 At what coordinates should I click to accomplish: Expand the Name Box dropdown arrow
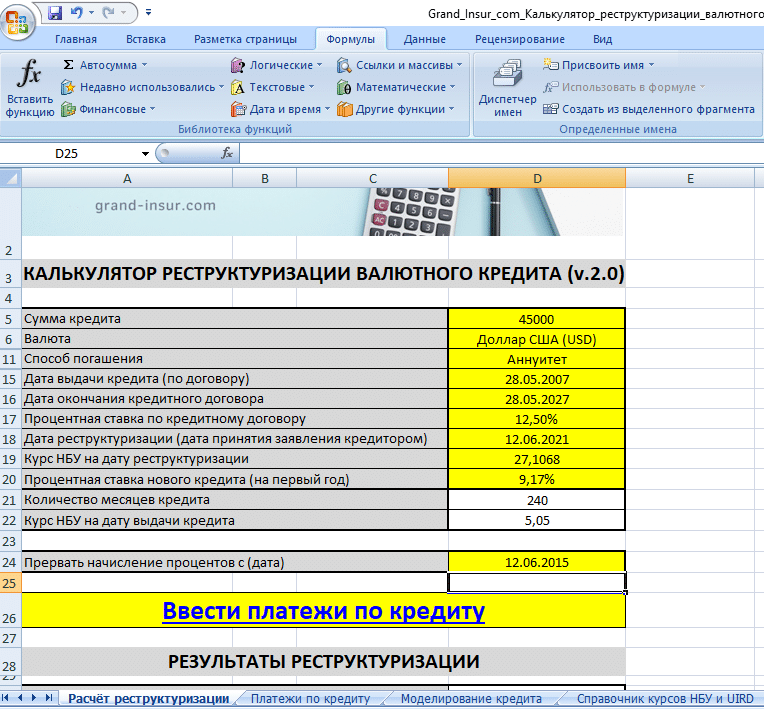(145, 154)
